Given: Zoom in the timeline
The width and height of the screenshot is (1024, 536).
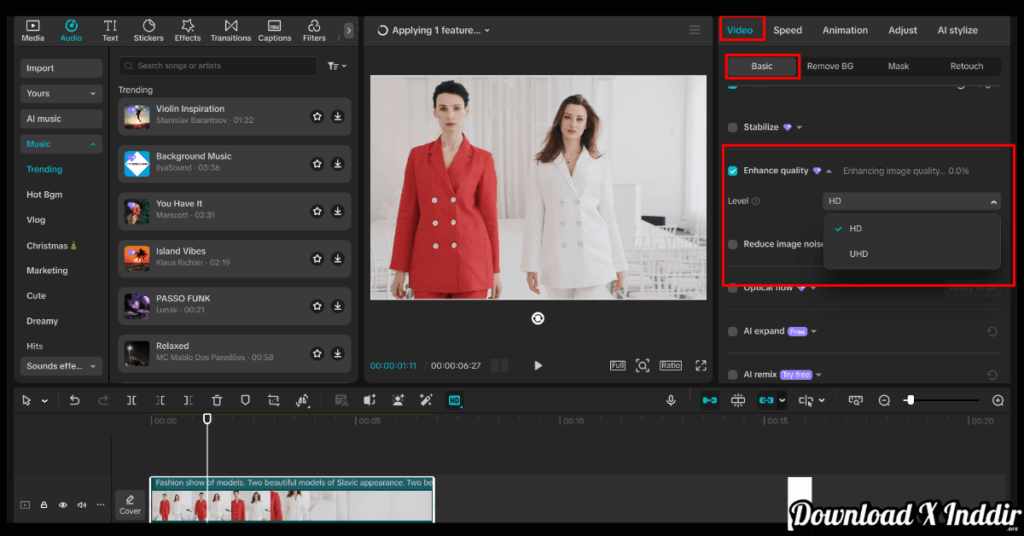Looking at the screenshot, I should (x=998, y=400).
